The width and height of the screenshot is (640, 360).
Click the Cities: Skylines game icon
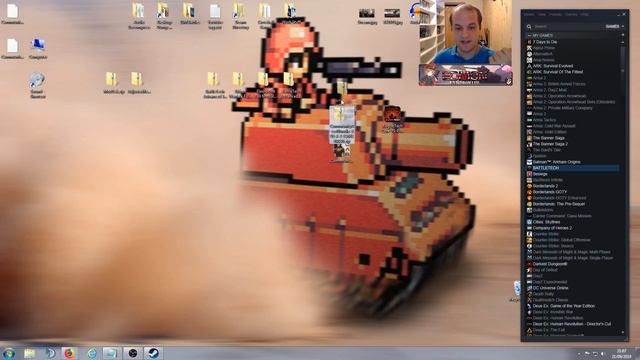(529, 222)
